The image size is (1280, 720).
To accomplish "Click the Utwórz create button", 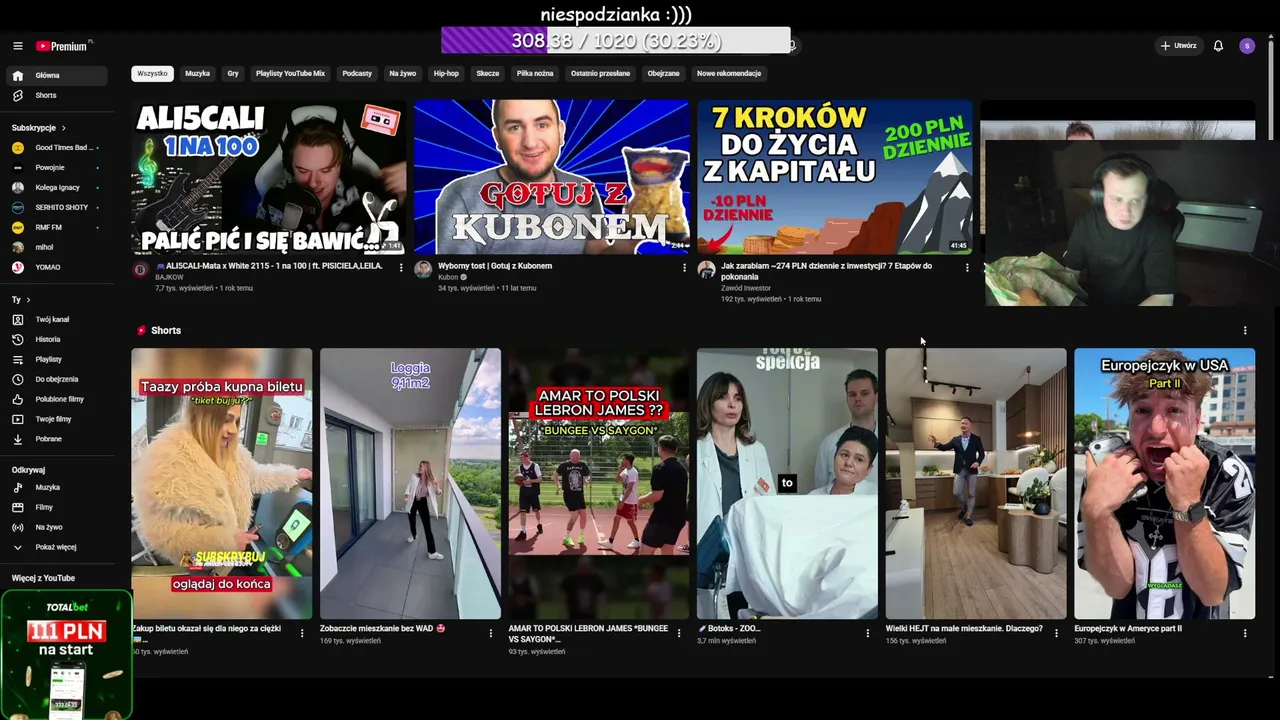I will (1178, 46).
